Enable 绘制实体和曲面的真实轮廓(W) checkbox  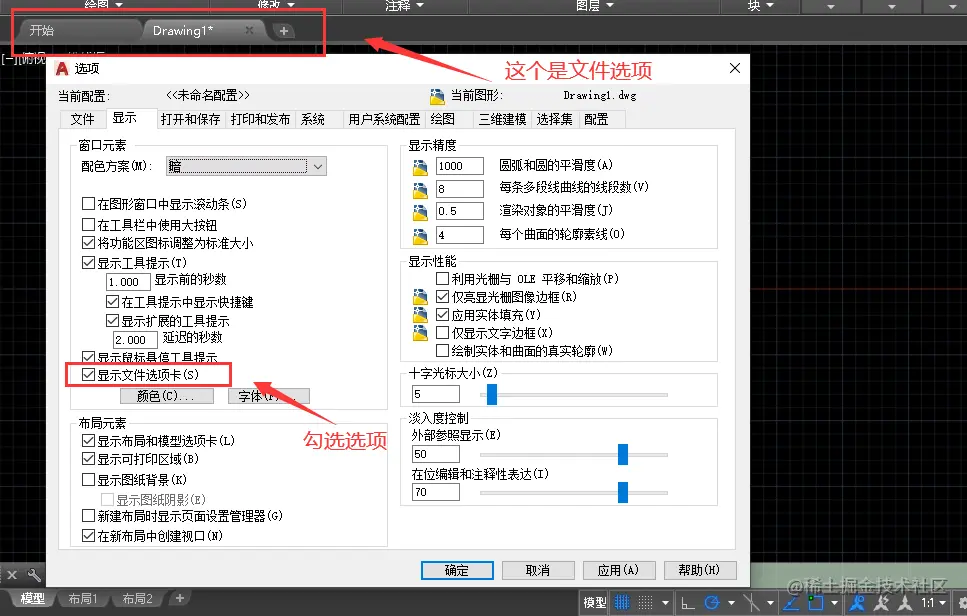pyautogui.click(x=442, y=351)
